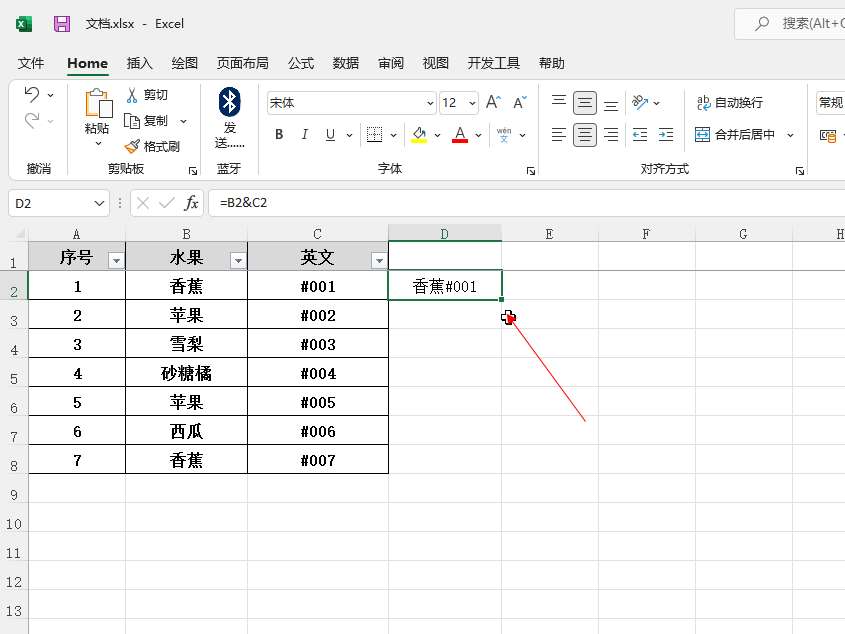Toggle Underline formatting

330,134
